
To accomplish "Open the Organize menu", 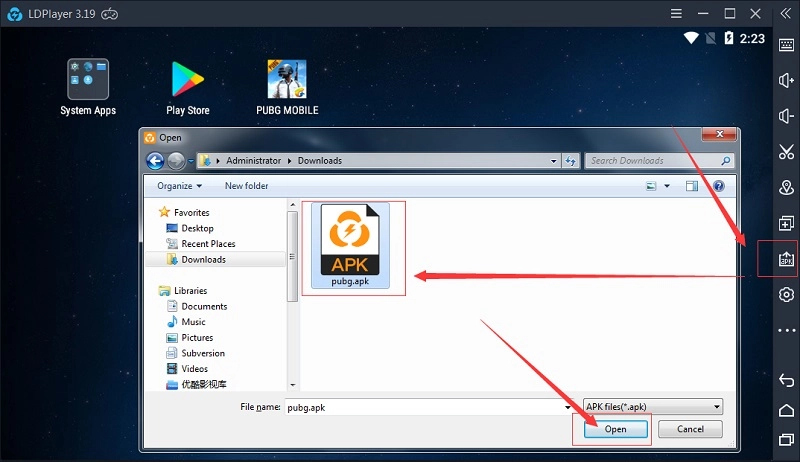I will pyautogui.click(x=179, y=186).
